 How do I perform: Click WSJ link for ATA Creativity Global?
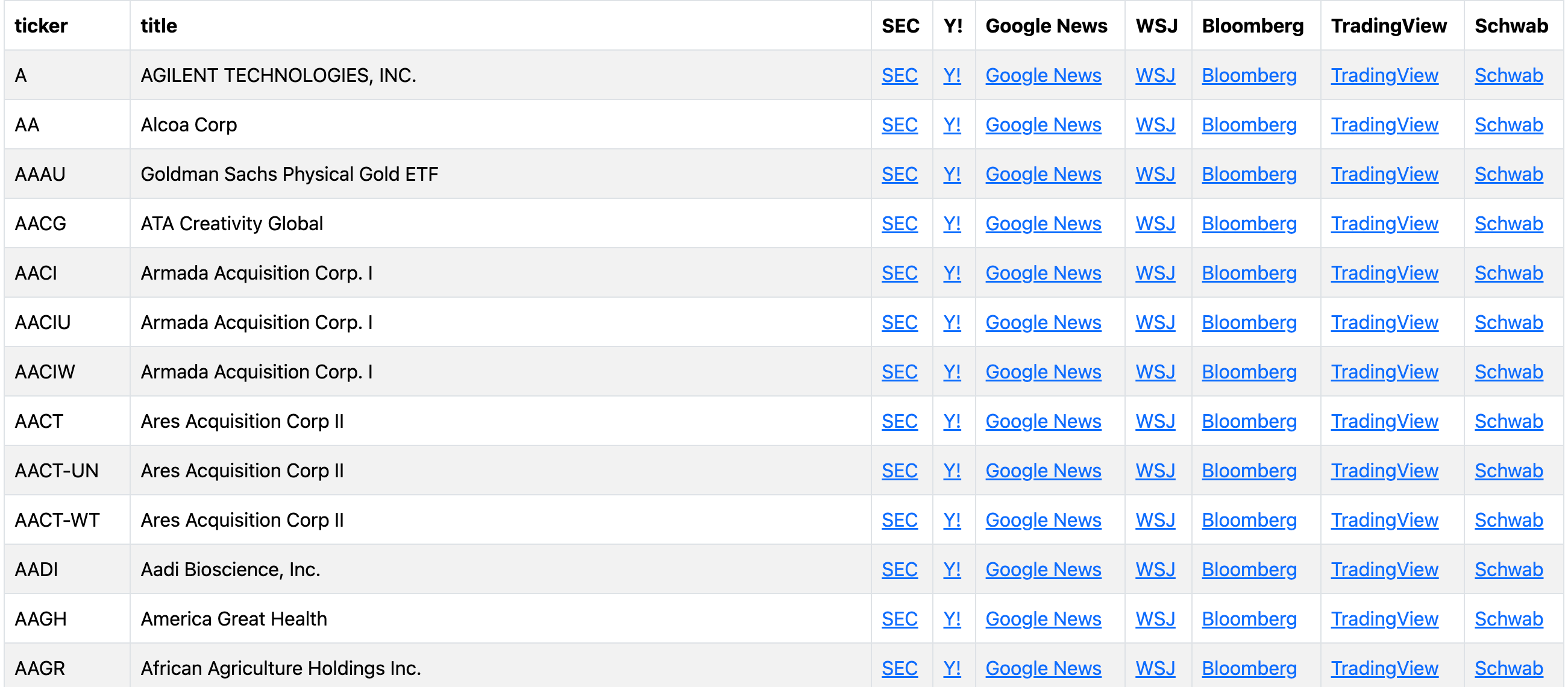1155,224
